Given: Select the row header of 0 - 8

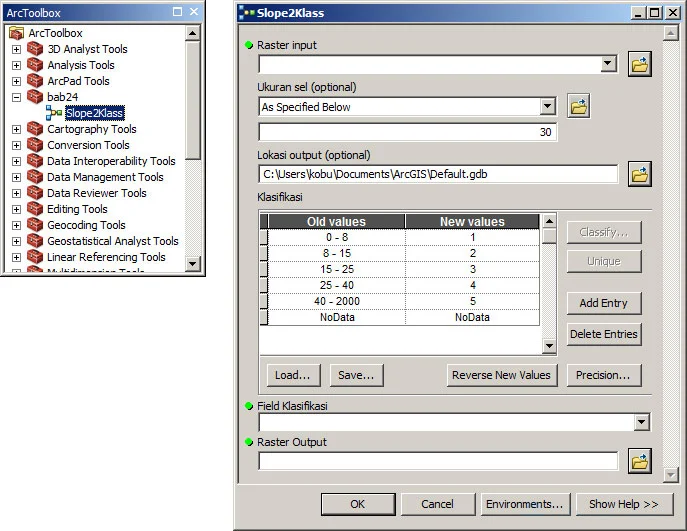Looking at the screenshot, I should point(264,237).
